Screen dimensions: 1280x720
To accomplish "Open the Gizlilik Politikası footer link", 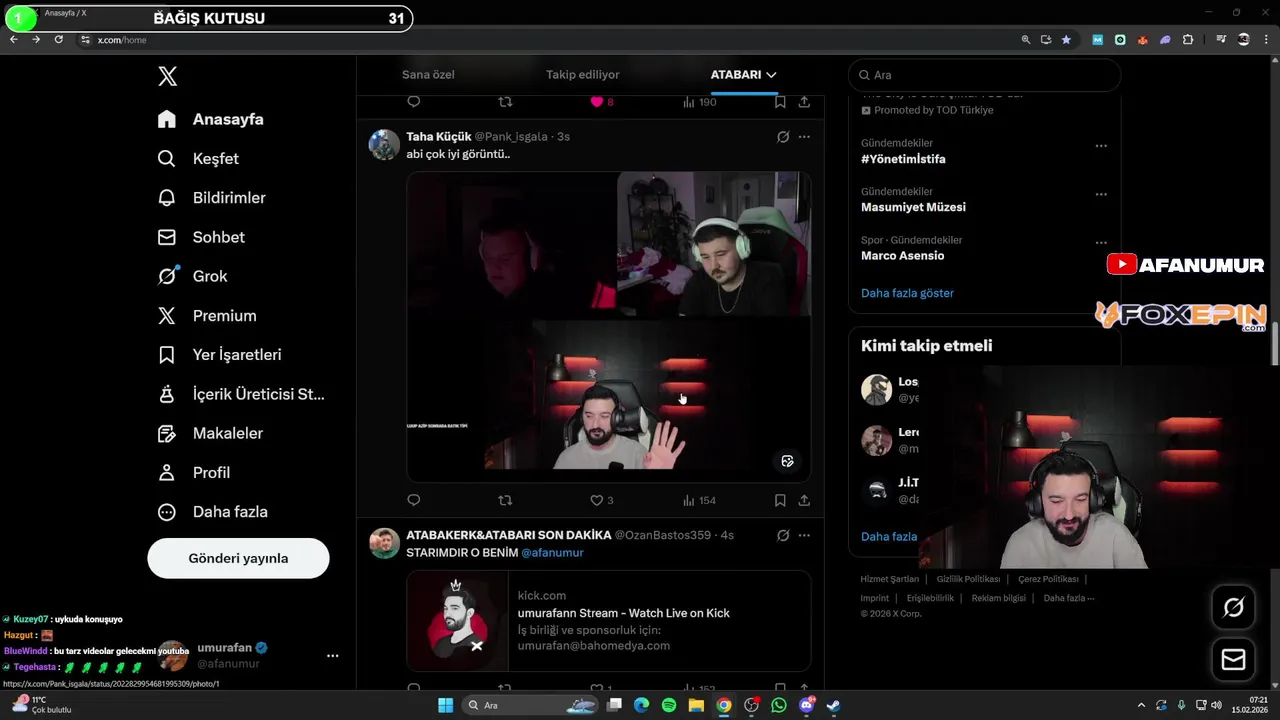I will (968, 579).
